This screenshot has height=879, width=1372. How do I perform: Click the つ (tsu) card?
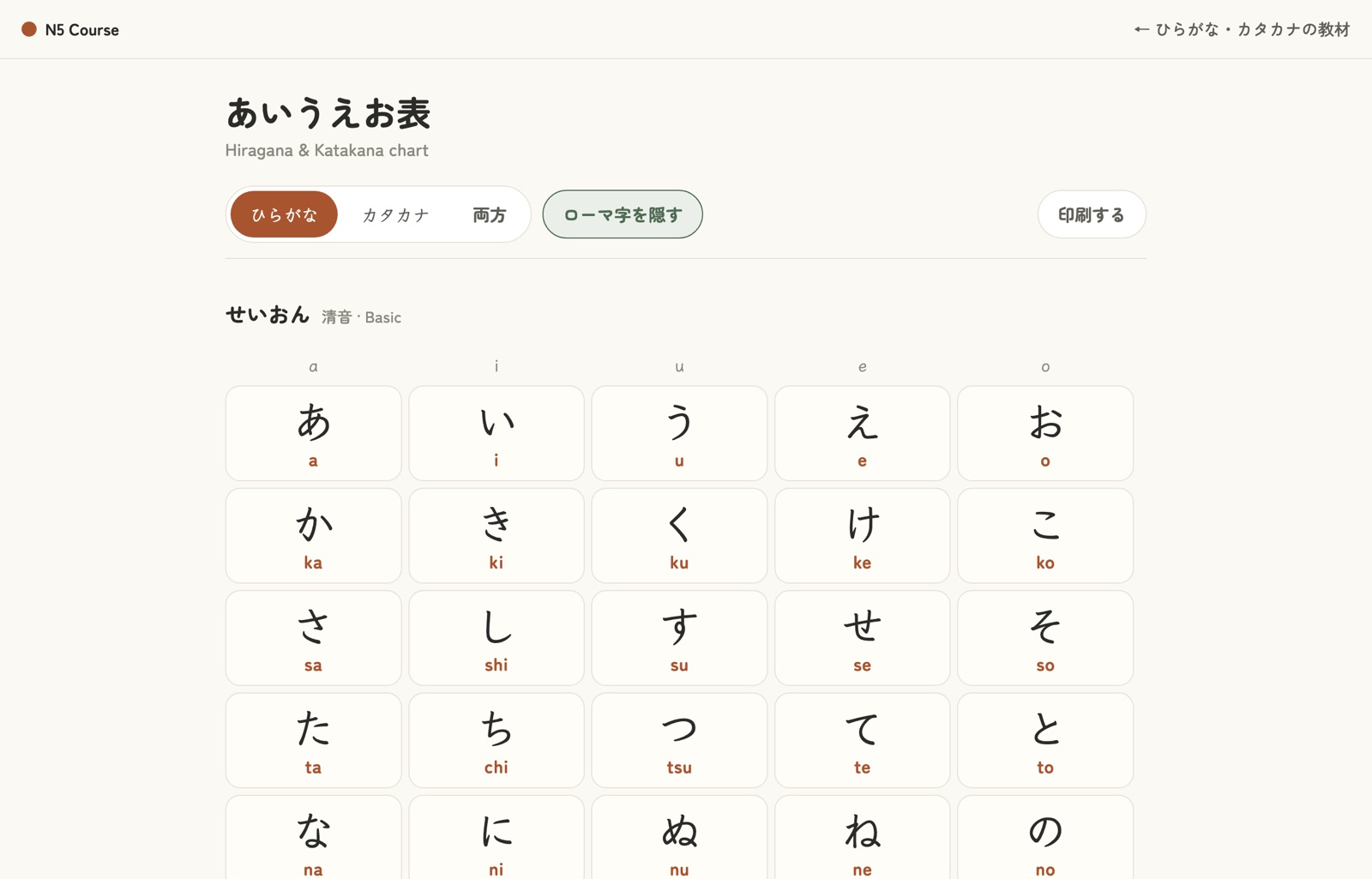pyautogui.click(x=679, y=740)
